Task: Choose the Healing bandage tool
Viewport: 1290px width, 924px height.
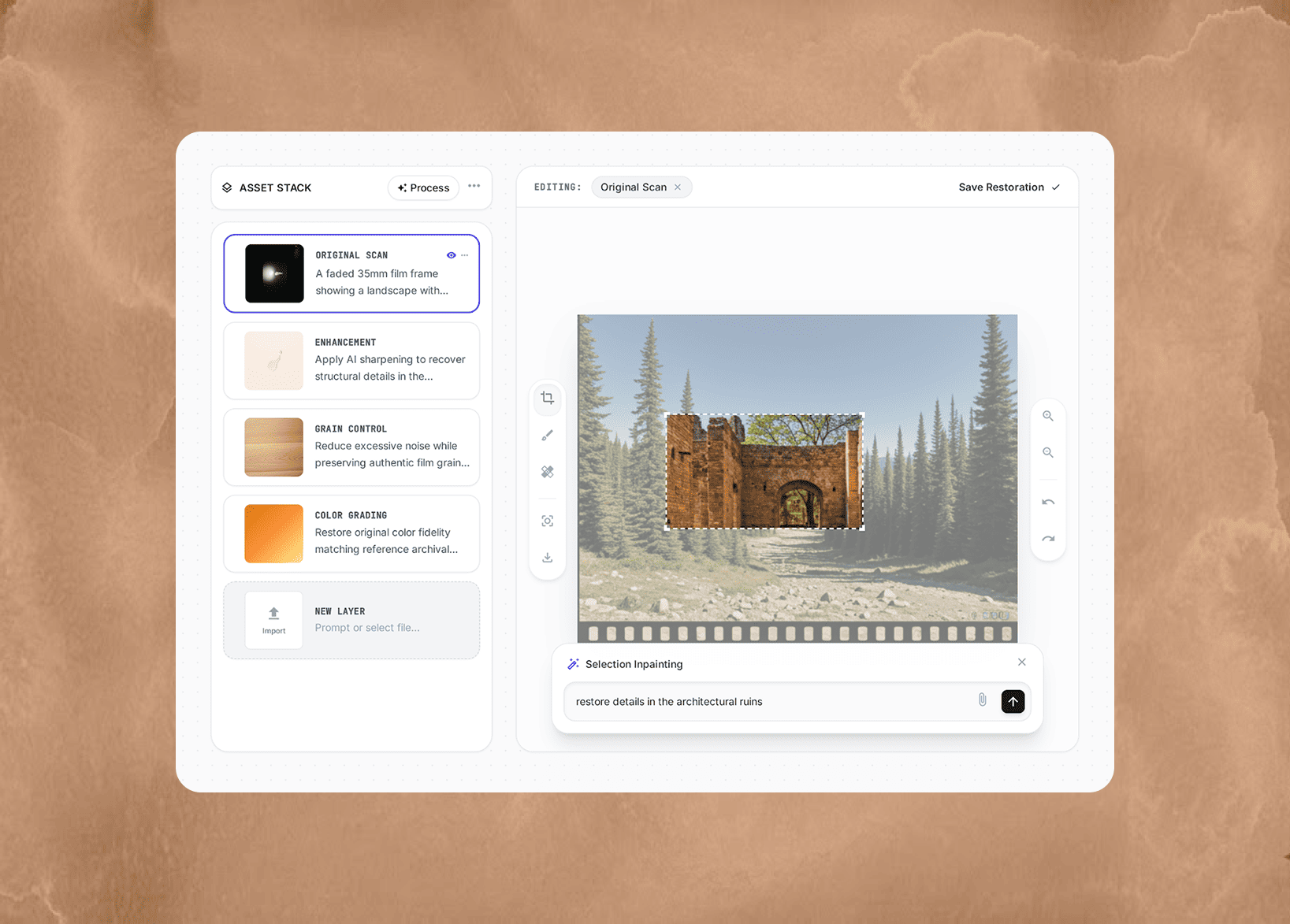Action: [x=547, y=472]
